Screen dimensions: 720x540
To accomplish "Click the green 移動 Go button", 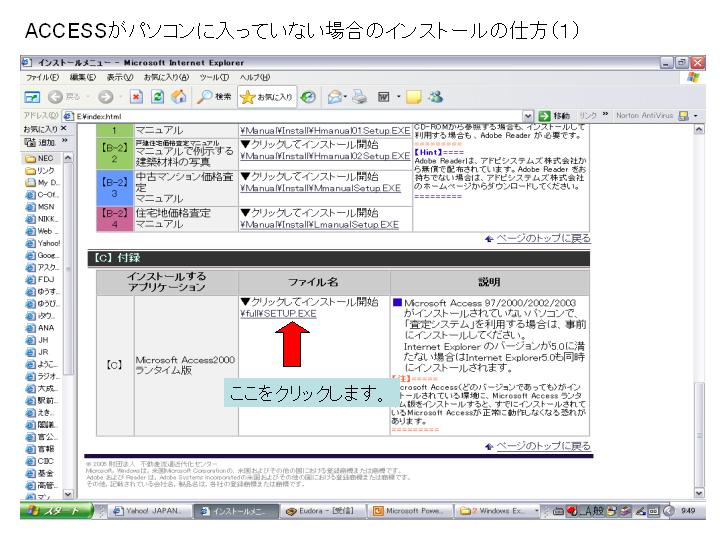I will click(x=554, y=116).
